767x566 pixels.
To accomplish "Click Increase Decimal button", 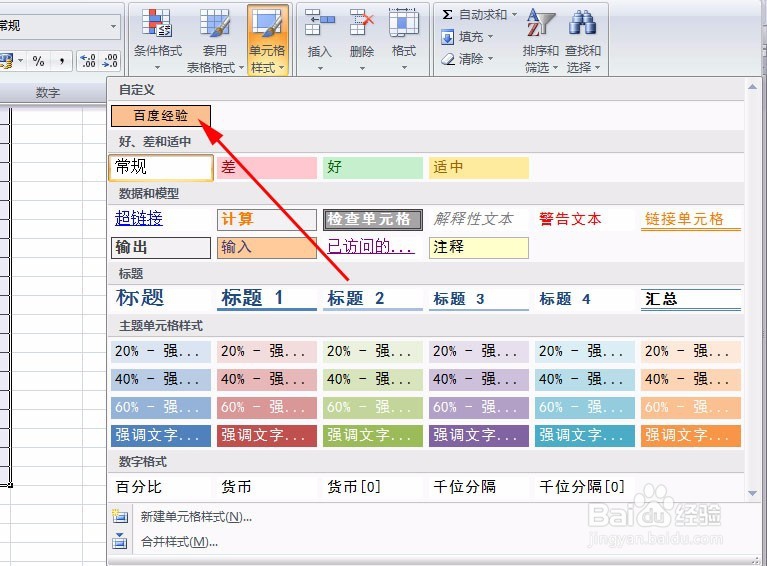I will (89, 61).
